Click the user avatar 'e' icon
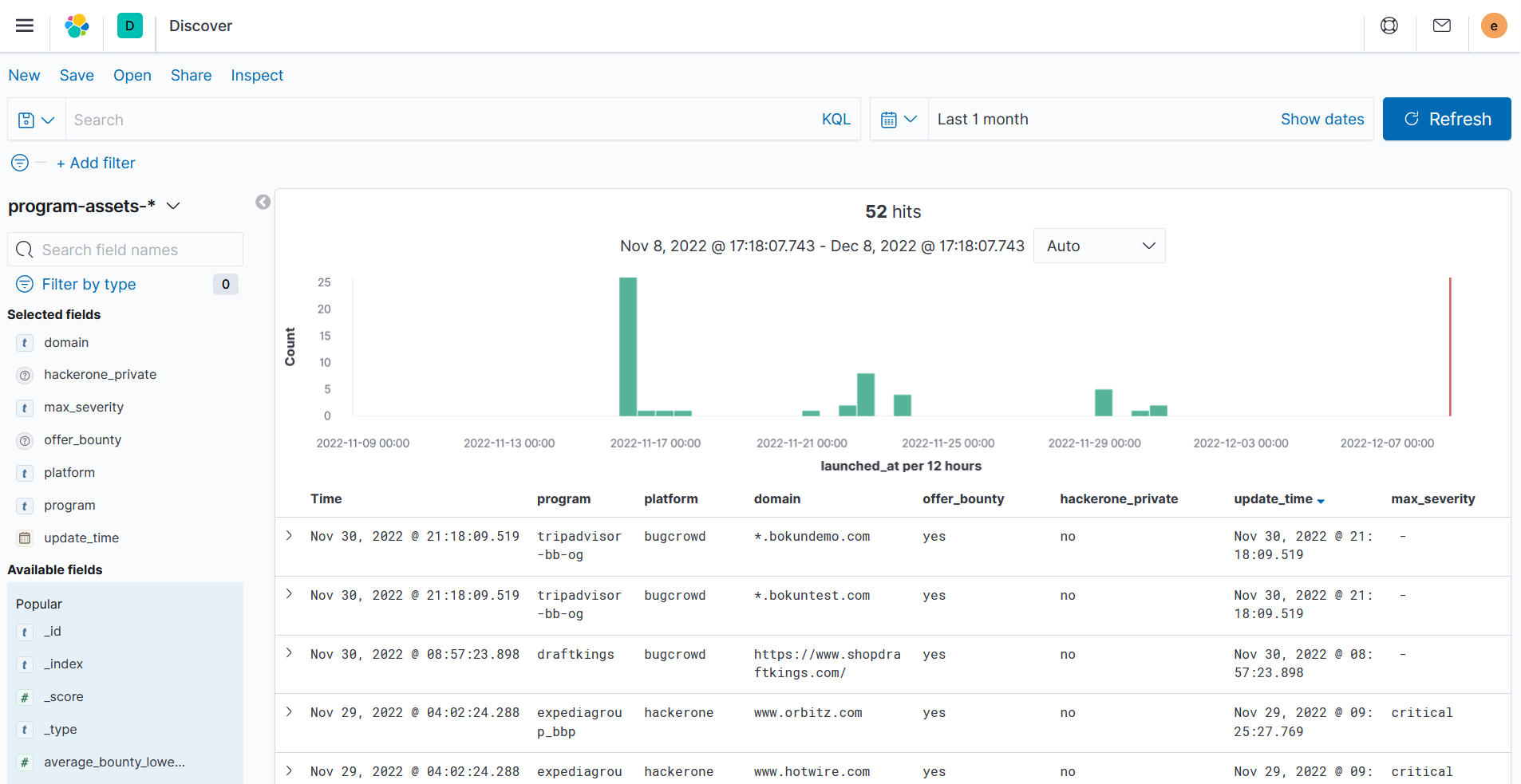This screenshot has width=1521, height=784. pyautogui.click(x=1494, y=26)
